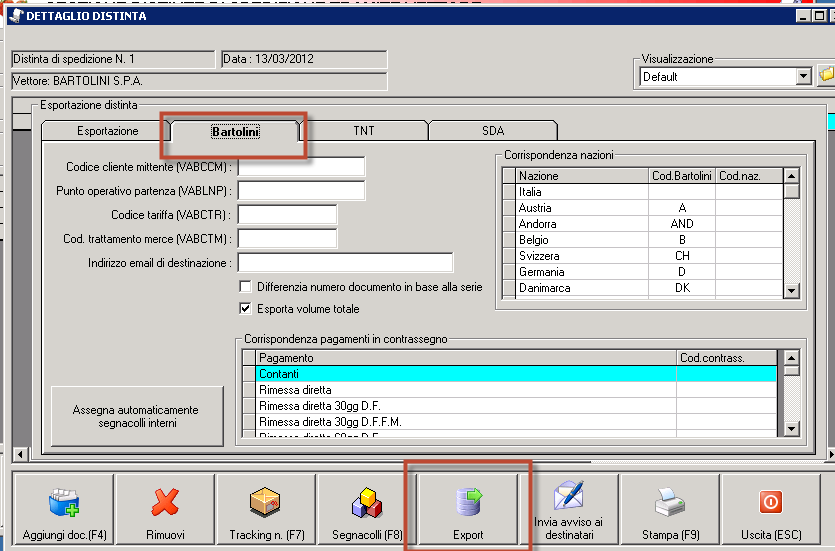The image size is (835, 551).
Task: Uncheck Esporta volume totale checkbox
Action: [245, 308]
